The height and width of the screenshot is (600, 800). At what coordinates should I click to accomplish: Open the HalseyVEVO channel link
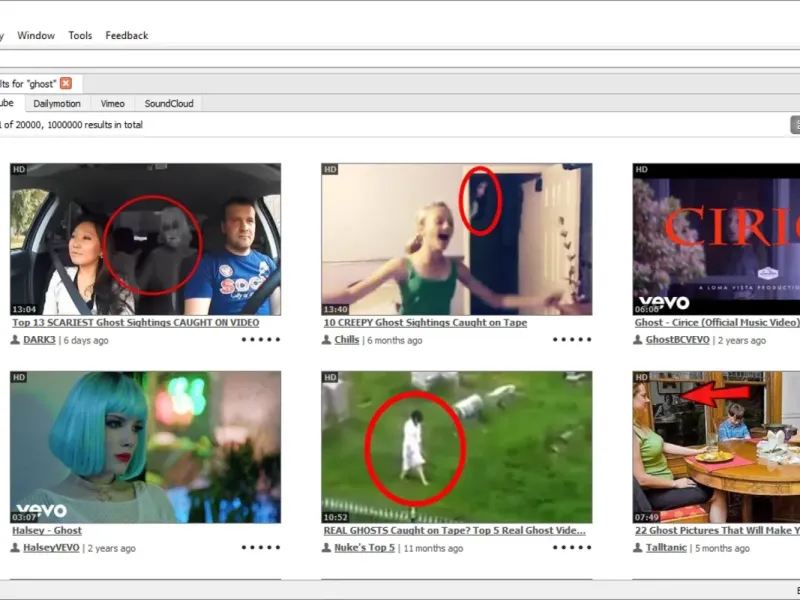pos(52,548)
